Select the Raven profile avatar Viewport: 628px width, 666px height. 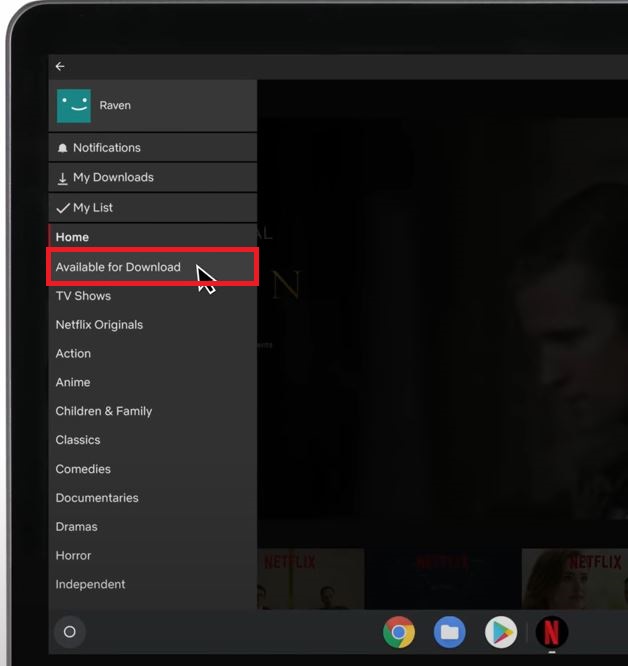coord(74,106)
